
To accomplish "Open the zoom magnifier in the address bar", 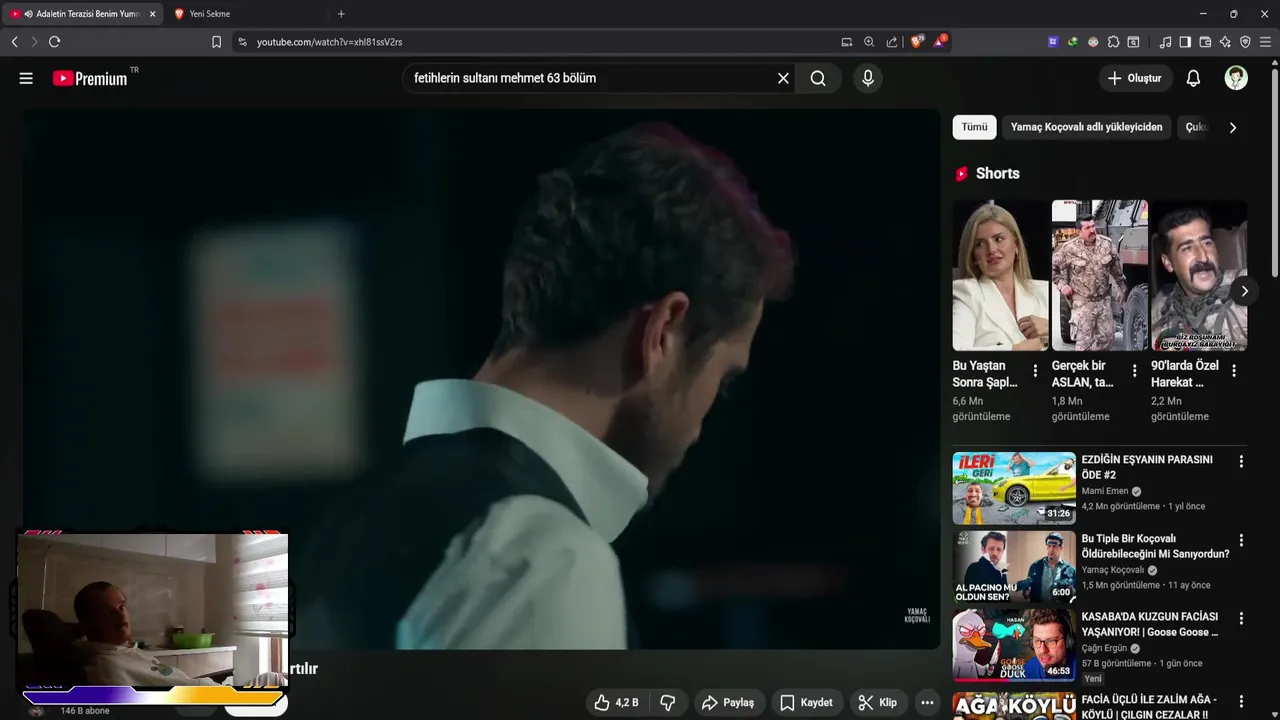I will pyautogui.click(x=869, y=42).
